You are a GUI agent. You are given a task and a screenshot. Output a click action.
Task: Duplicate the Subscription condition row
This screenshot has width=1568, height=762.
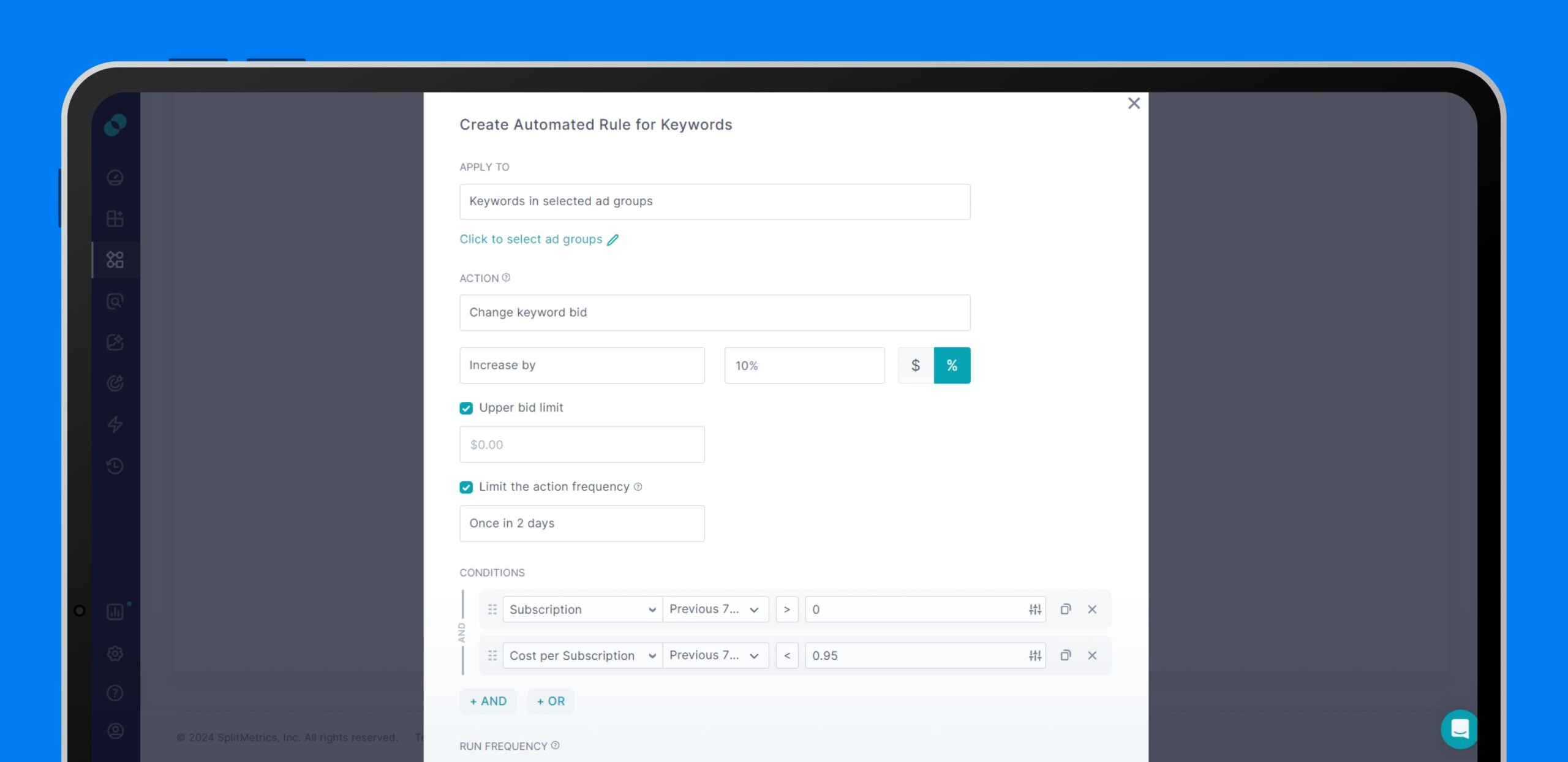tap(1065, 609)
